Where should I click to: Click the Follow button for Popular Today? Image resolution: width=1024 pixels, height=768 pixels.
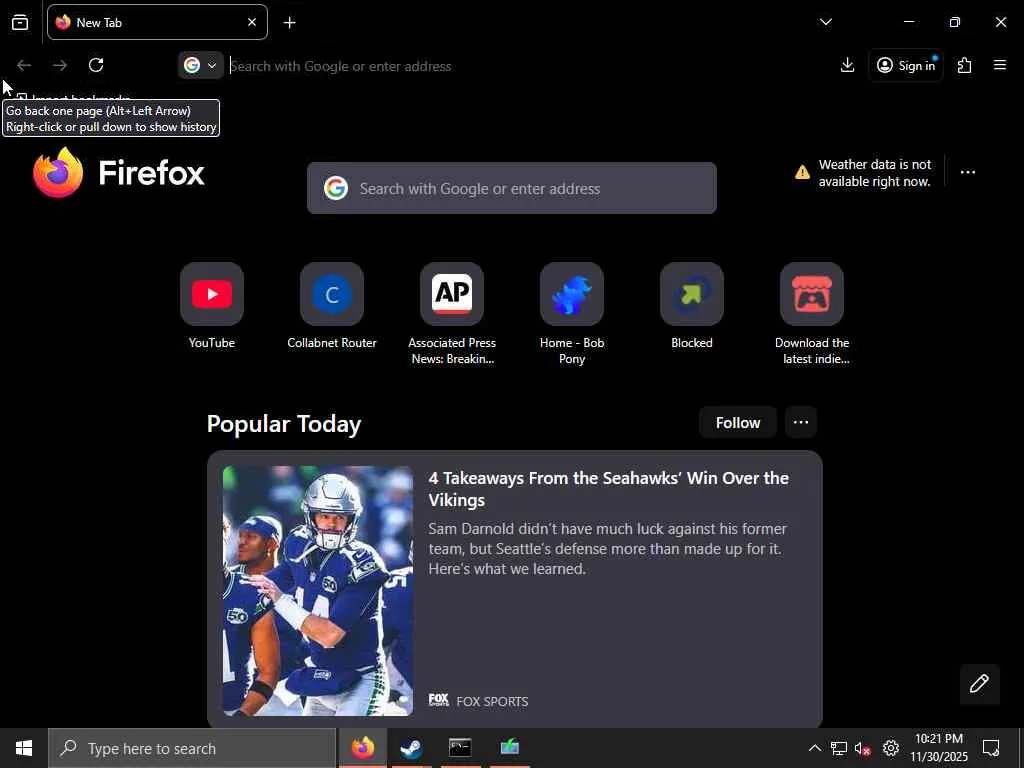[738, 423]
